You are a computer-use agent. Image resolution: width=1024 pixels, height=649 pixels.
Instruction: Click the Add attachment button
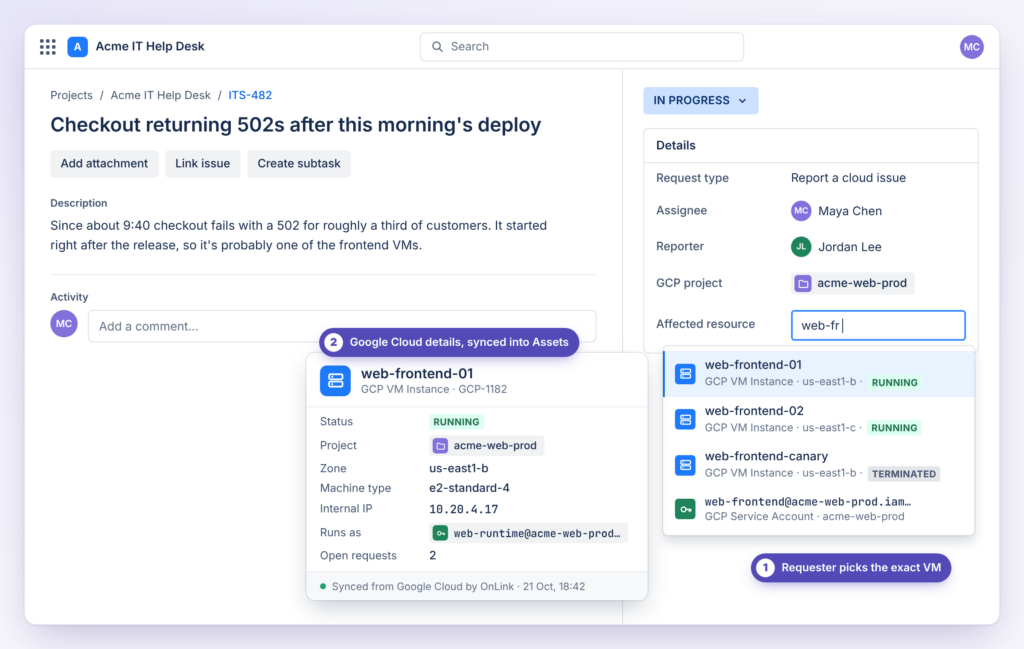point(104,163)
